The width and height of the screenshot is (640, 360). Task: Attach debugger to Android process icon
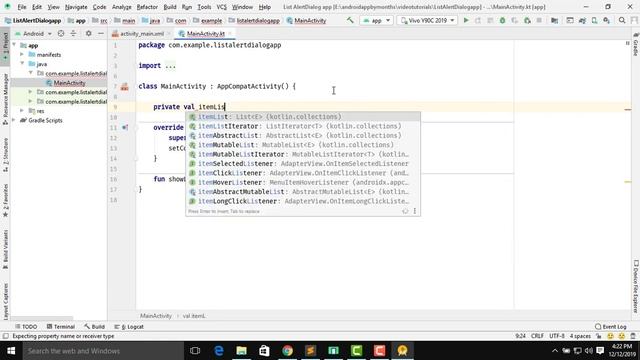pos(527,20)
